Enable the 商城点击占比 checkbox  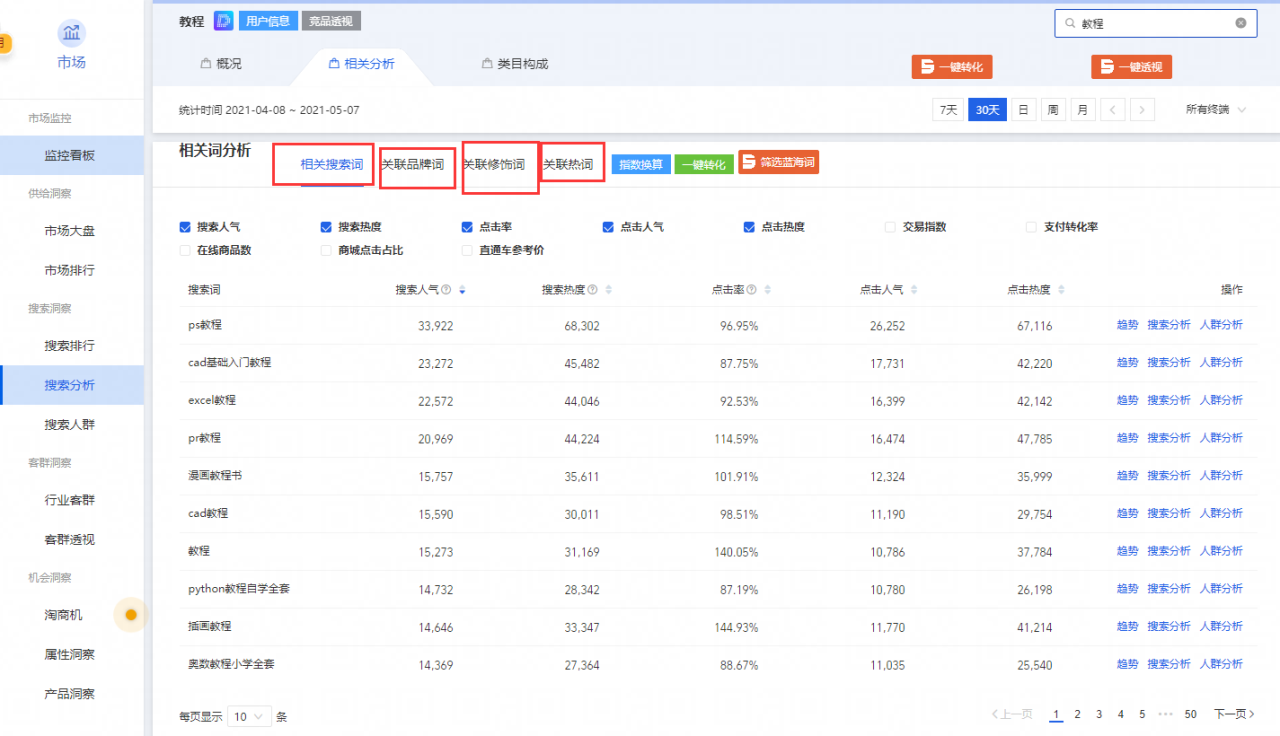click(326, 250)
